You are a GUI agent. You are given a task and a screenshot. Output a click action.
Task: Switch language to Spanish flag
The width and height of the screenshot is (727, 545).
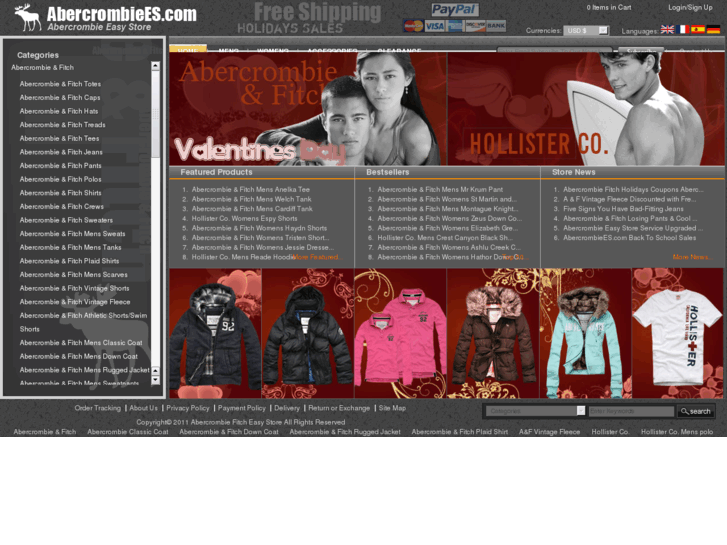click(x=698, y=30)
